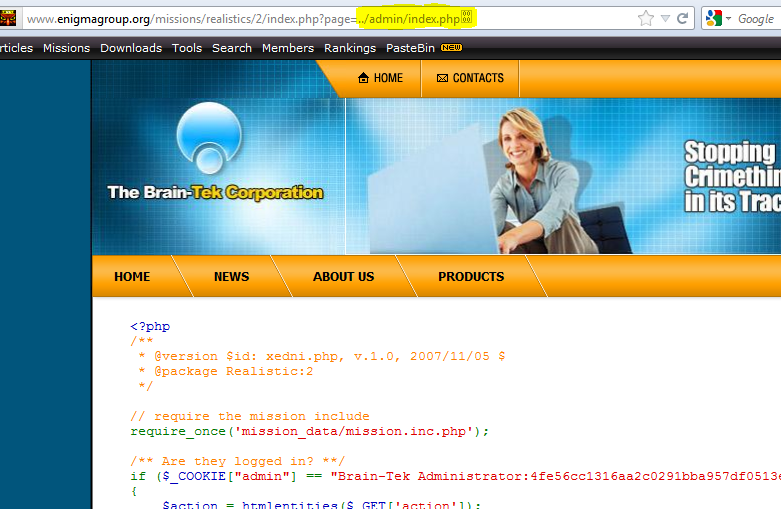The image size is (781, 509).
Task: Open the URL history dropdown arrow
Action: (665, 19)
